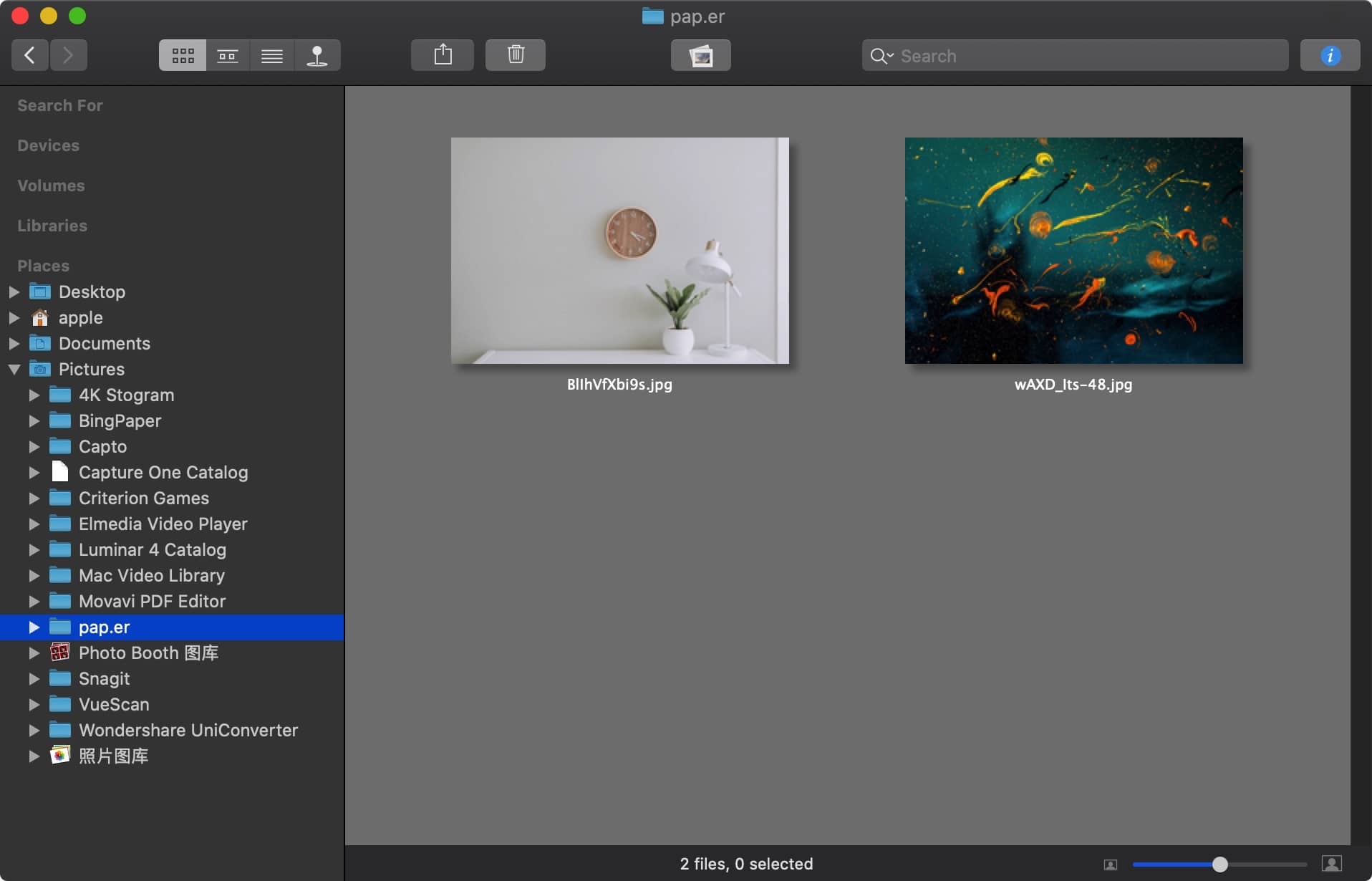Expand the pap.er folder triangle
Image resolution: width=1372 pixels, height=881 pixels.
34,627
